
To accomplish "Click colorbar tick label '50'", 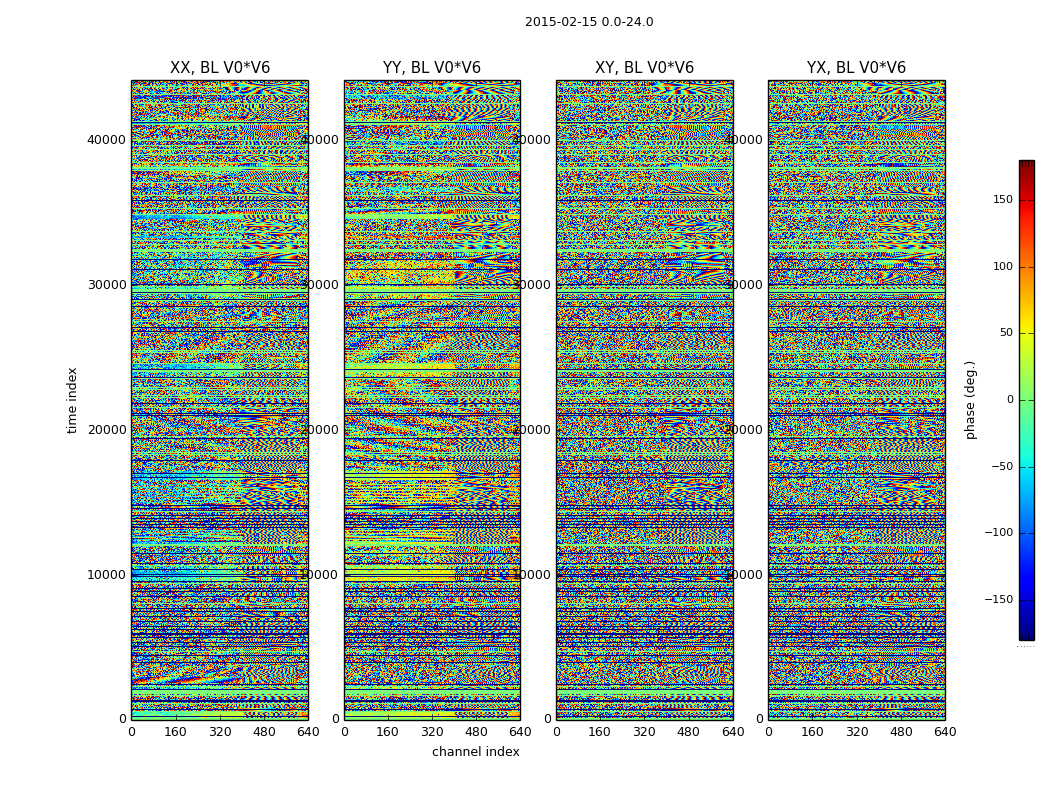I will pyautogui.click(x=1006, y=333).
